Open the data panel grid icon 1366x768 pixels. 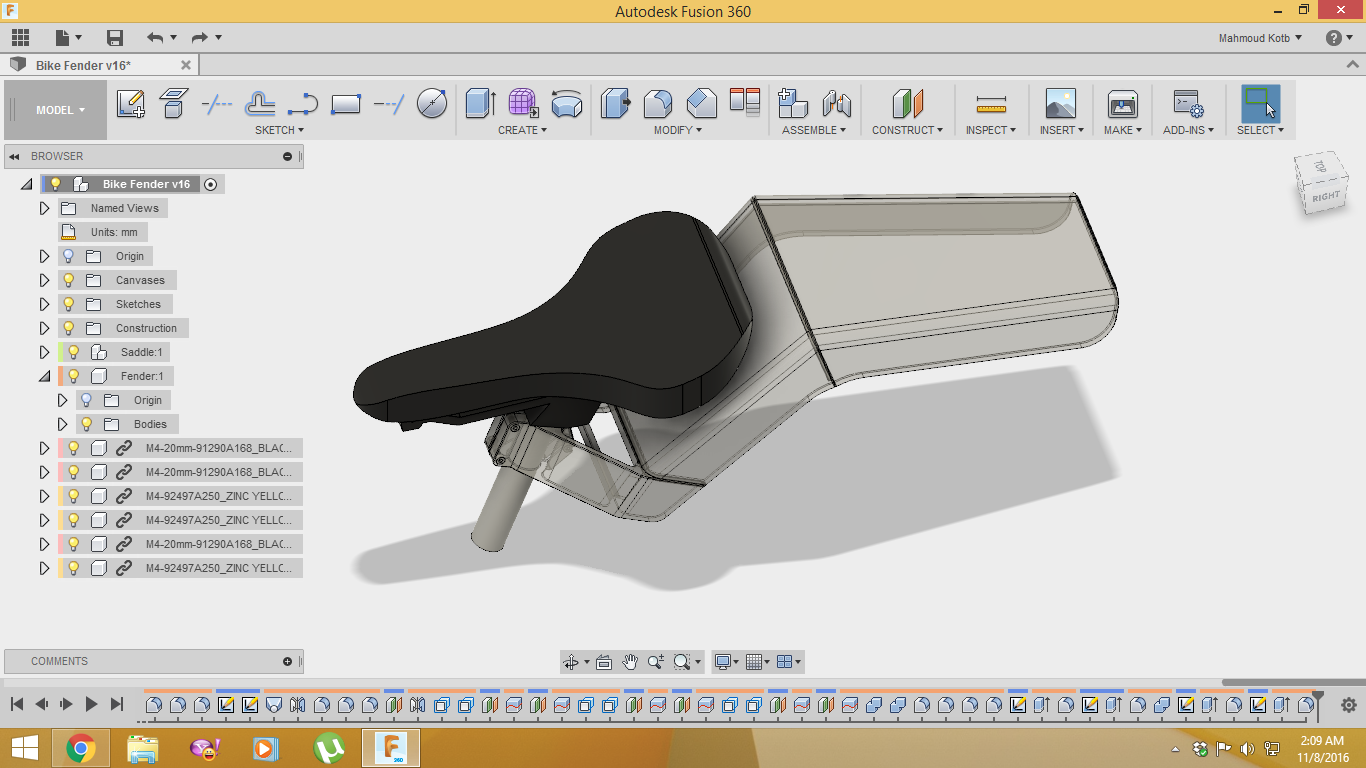click(20, 38)
